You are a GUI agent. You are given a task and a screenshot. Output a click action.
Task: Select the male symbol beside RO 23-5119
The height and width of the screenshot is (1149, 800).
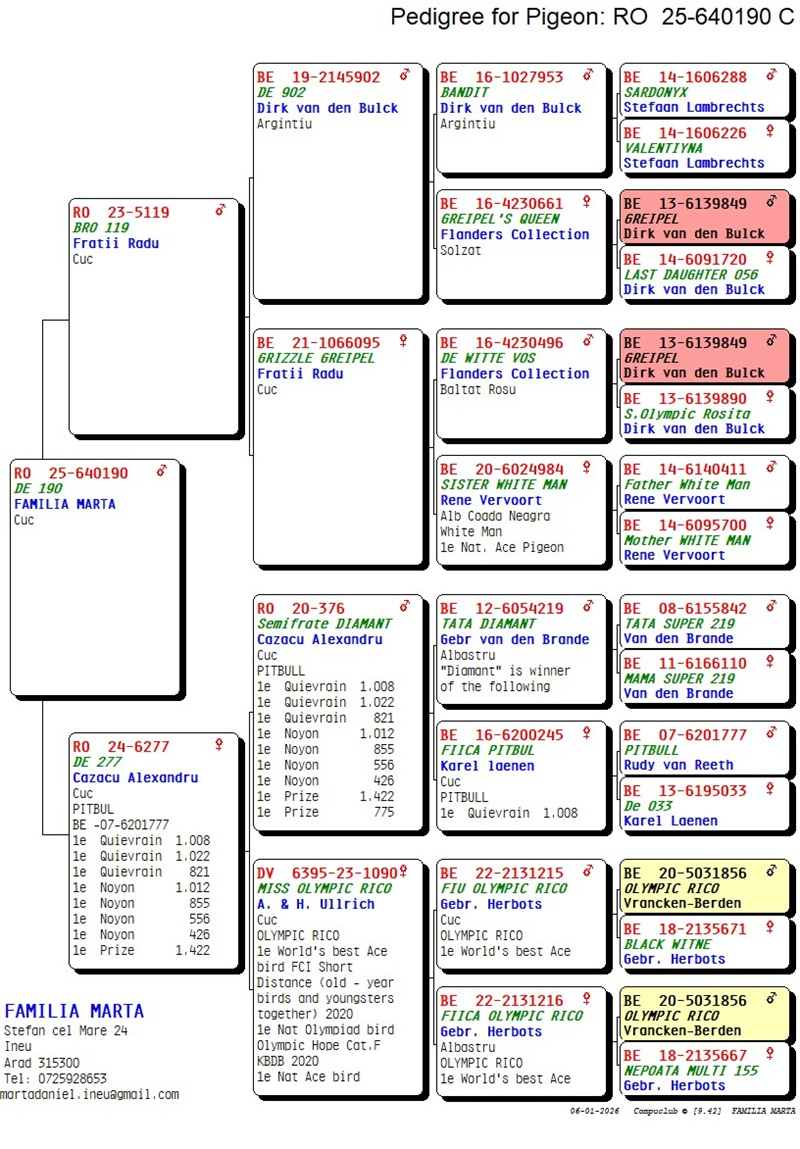click(x=220, y=210)
